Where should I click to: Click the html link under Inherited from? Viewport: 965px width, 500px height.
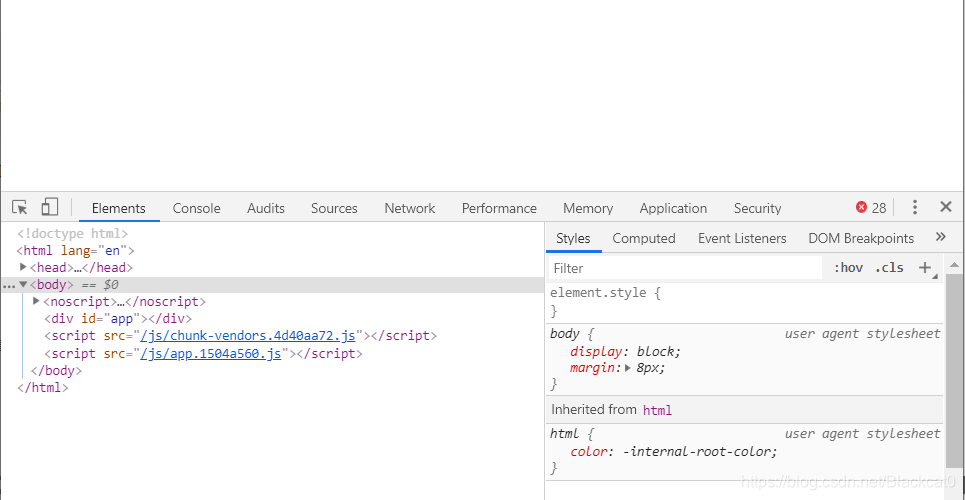click(x=657, y=410)
